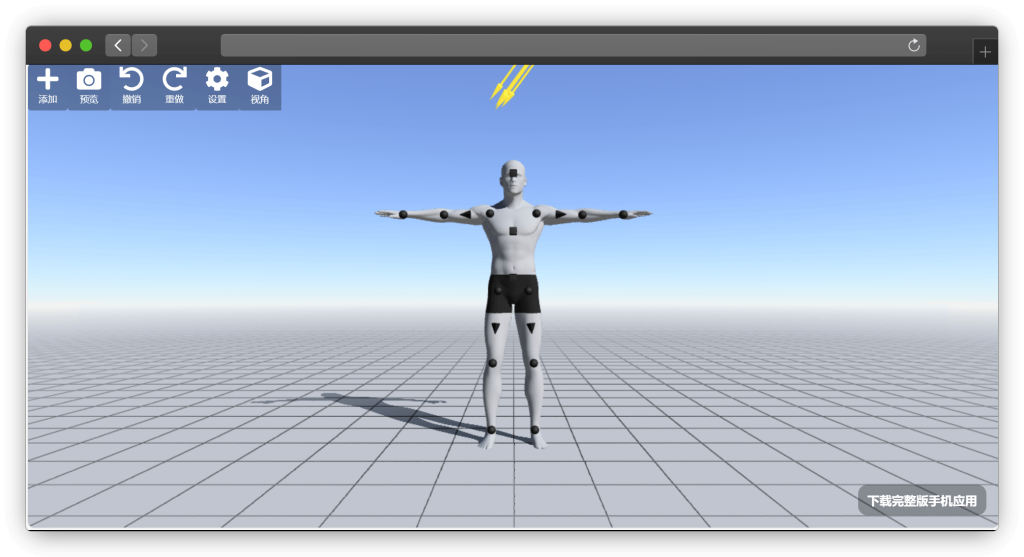The height and width of the screenshot is (557, 1024).
Task: Open the 设置 (Settings) gear icon
Action: pos(217,80)
